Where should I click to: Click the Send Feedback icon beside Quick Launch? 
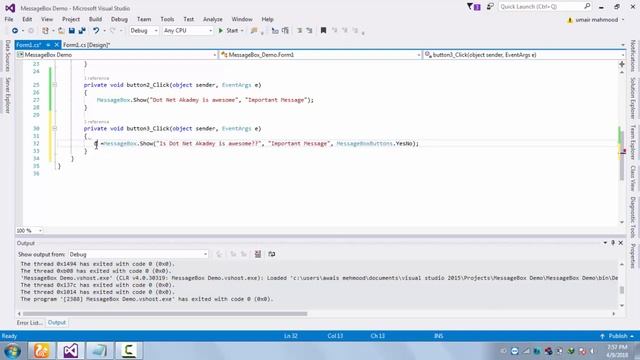pyautogui.click(x=490, y=7)
